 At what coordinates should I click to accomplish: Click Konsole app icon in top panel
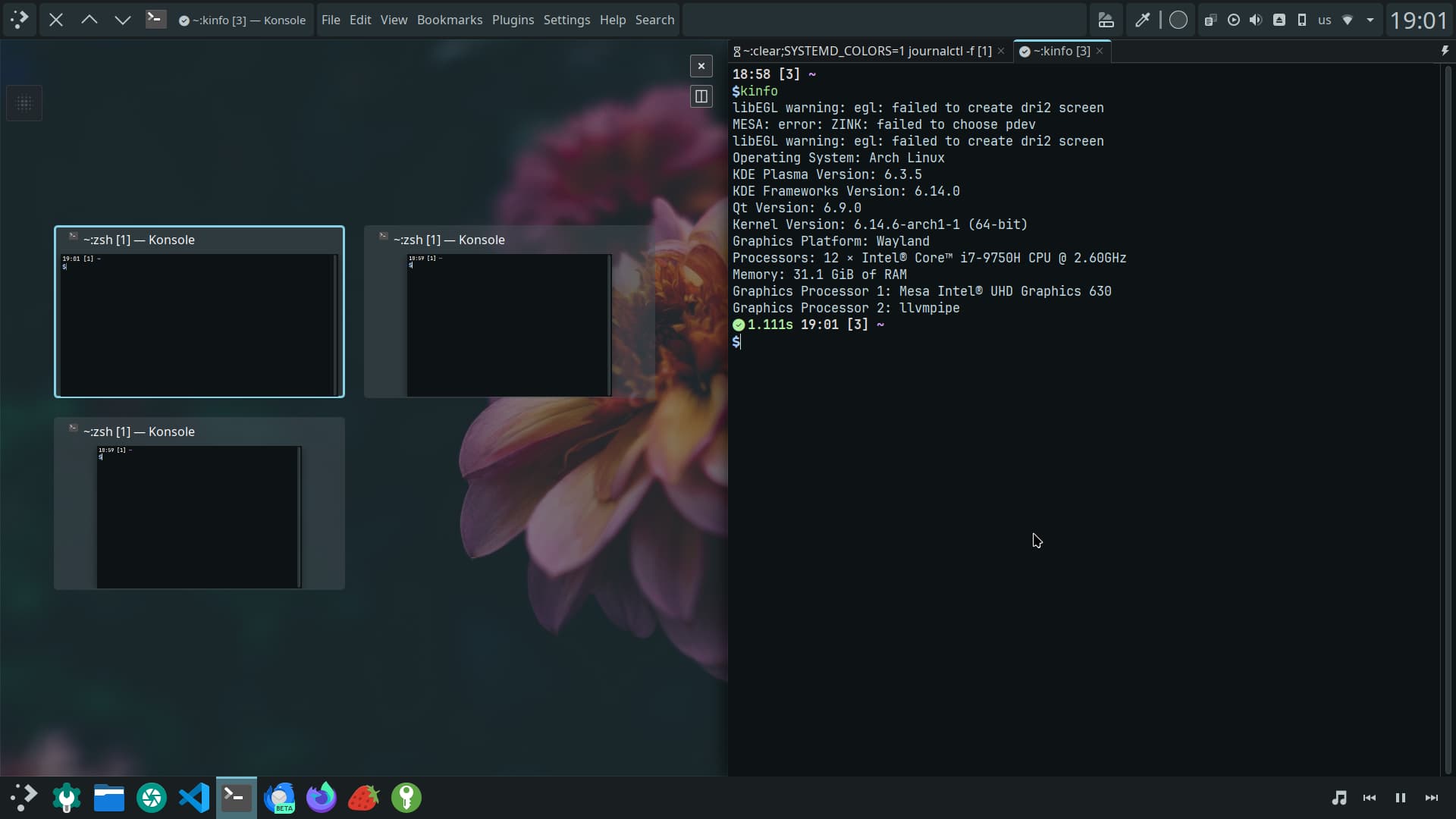click(x=155, y=19)
